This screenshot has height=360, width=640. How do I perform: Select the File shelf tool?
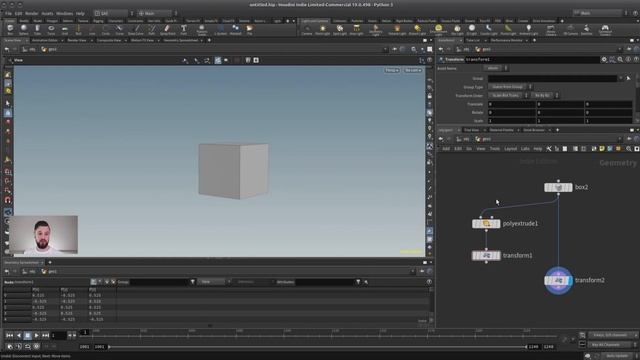(x=249, y=29)
